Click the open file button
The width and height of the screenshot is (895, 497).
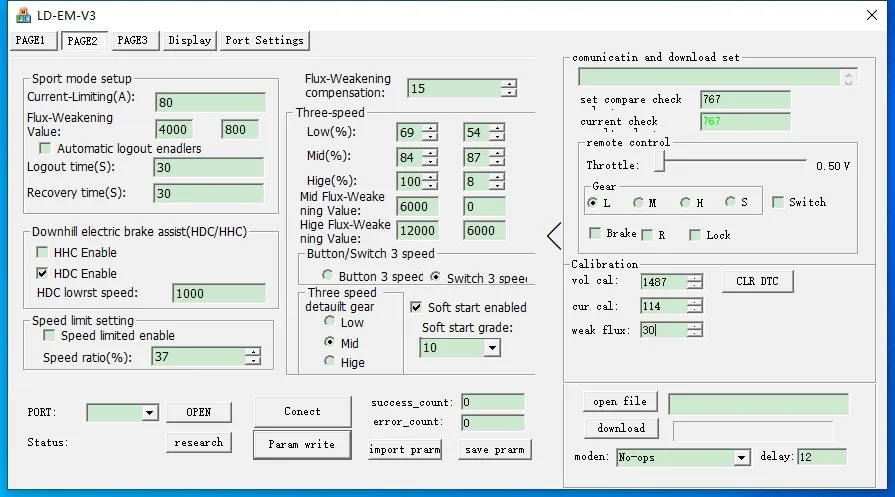tap(620, 401)
